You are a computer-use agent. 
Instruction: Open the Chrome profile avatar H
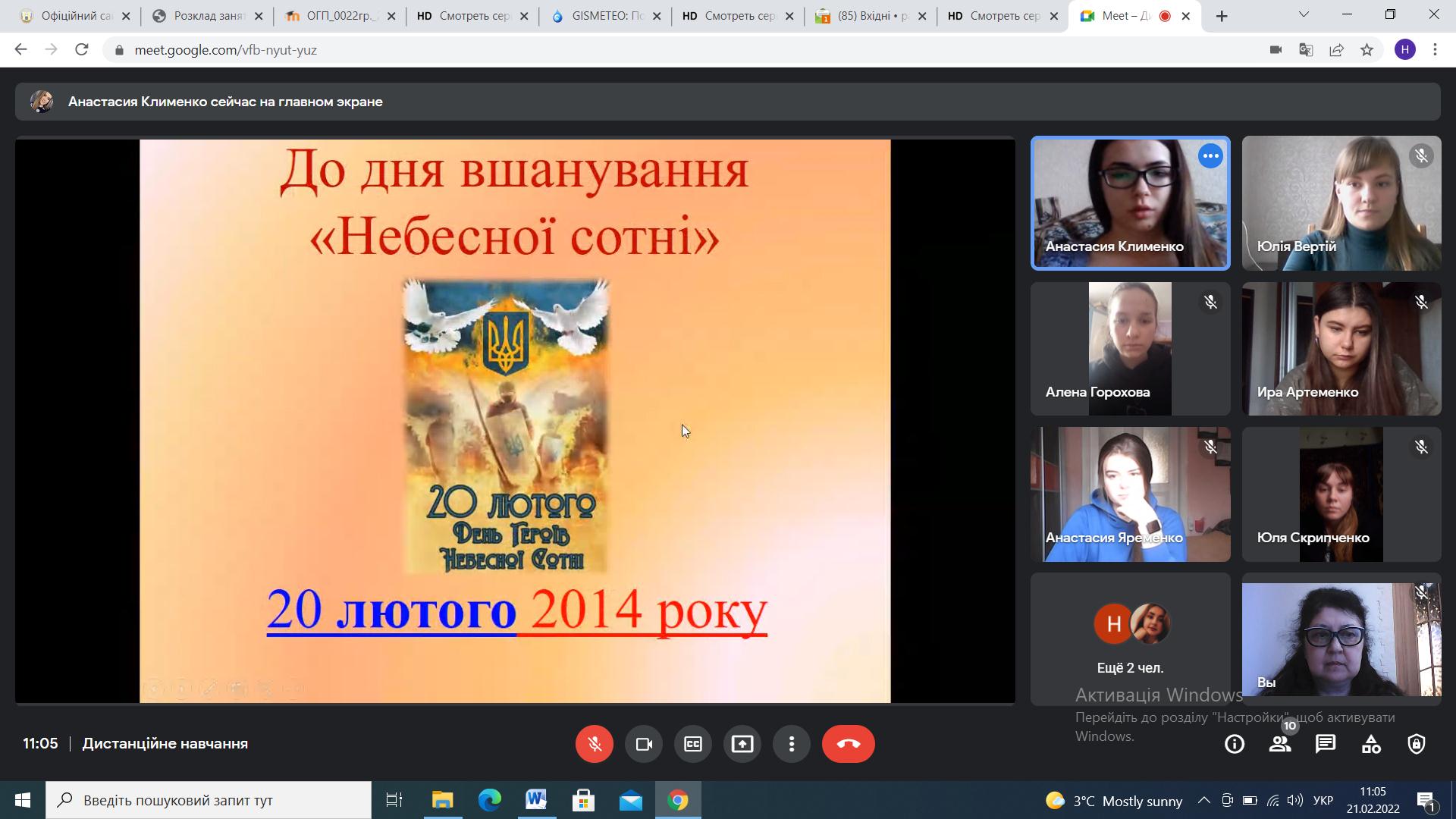tap(1404, 49)
